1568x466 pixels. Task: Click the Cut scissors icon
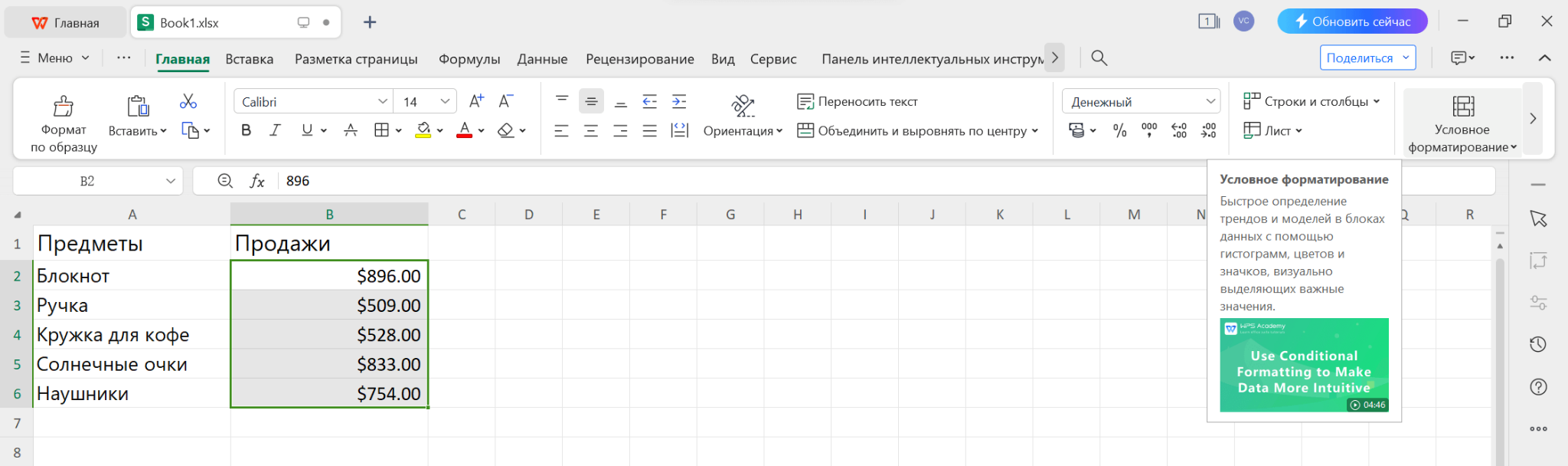[188, 101]
